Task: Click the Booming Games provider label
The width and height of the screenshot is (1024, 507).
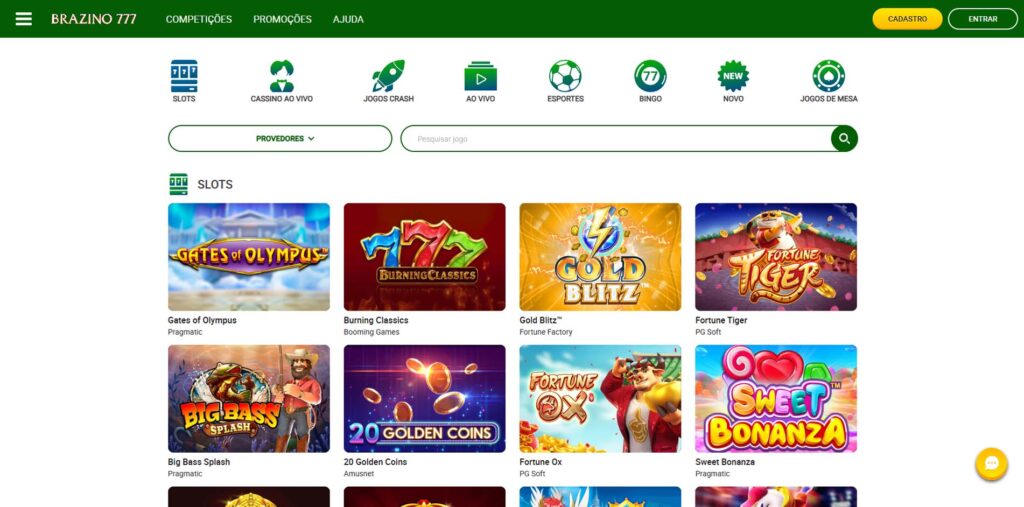Action: [x=372, y=332]
